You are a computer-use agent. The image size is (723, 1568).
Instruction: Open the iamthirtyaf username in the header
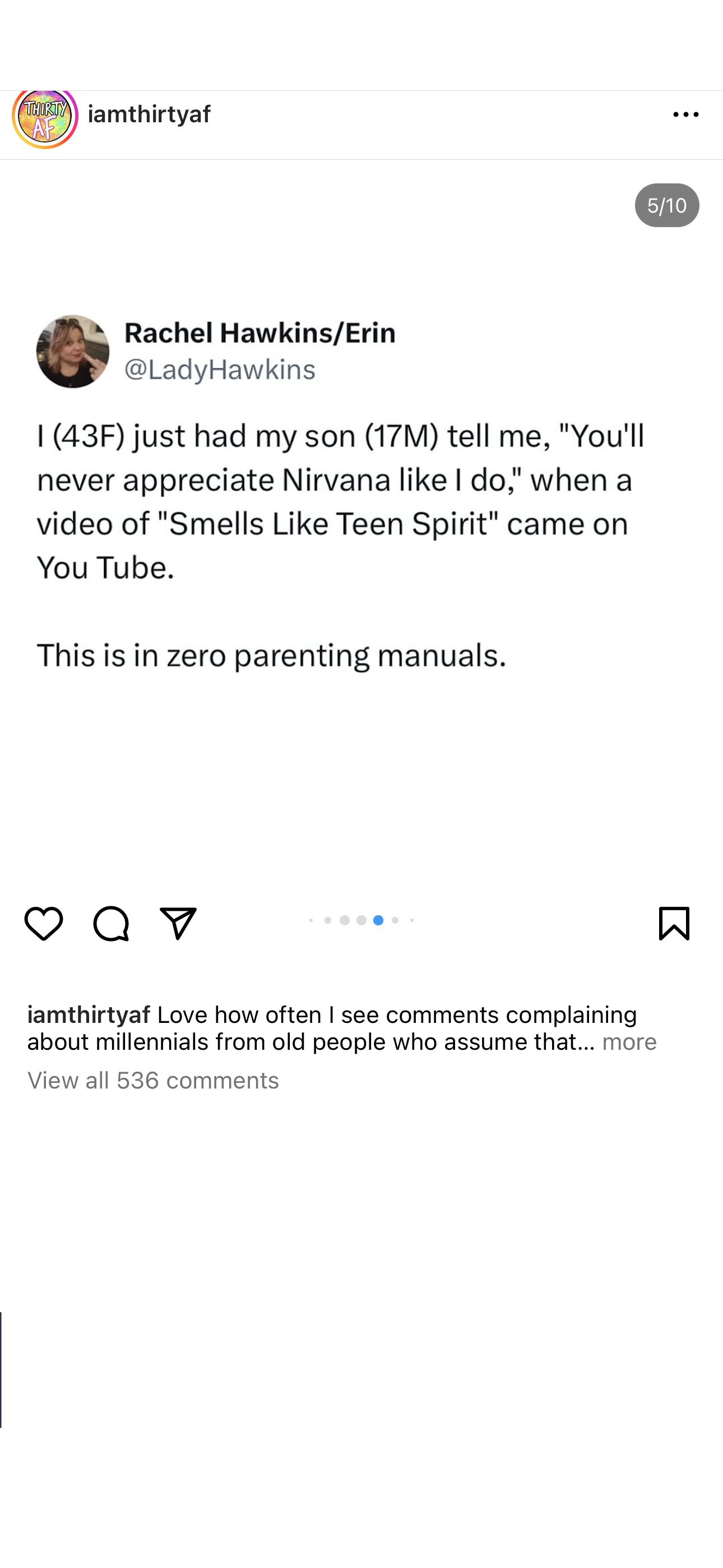(149, 114)
